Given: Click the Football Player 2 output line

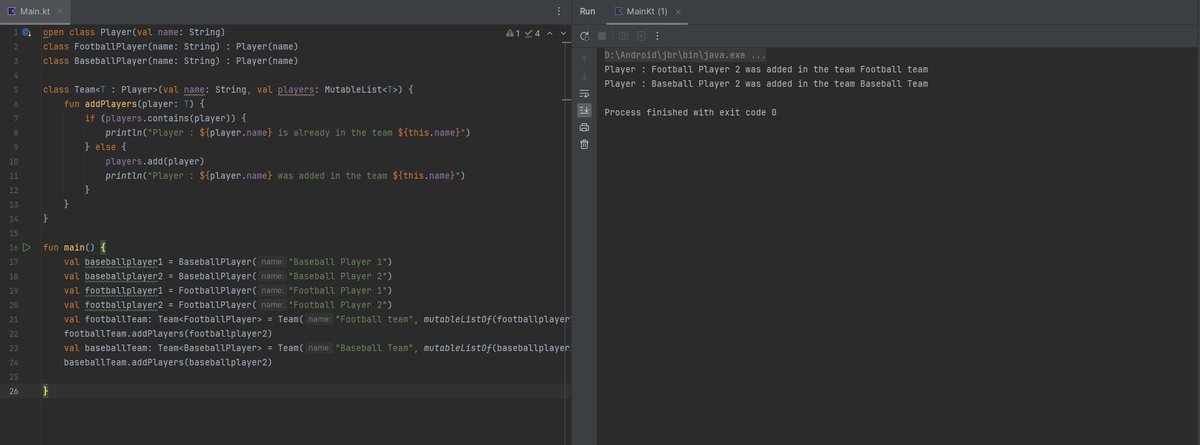Looking at the screenshot, I should click(x=766, y=69).
